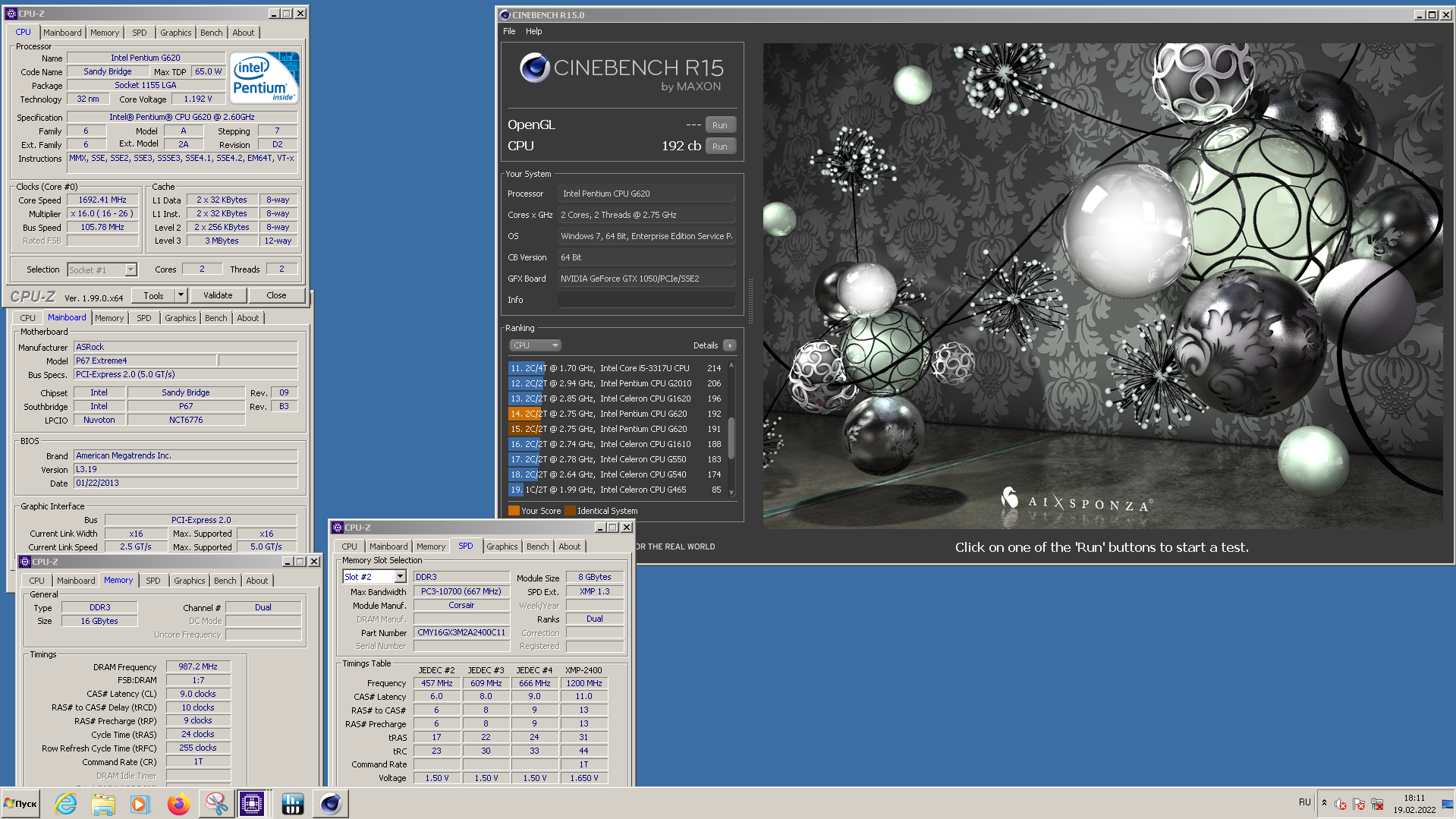Image resolution: width=1456 pixels, height=819 pixels.
Task: Click the Tools button in CPU-Z
Action: pos(154,295)
